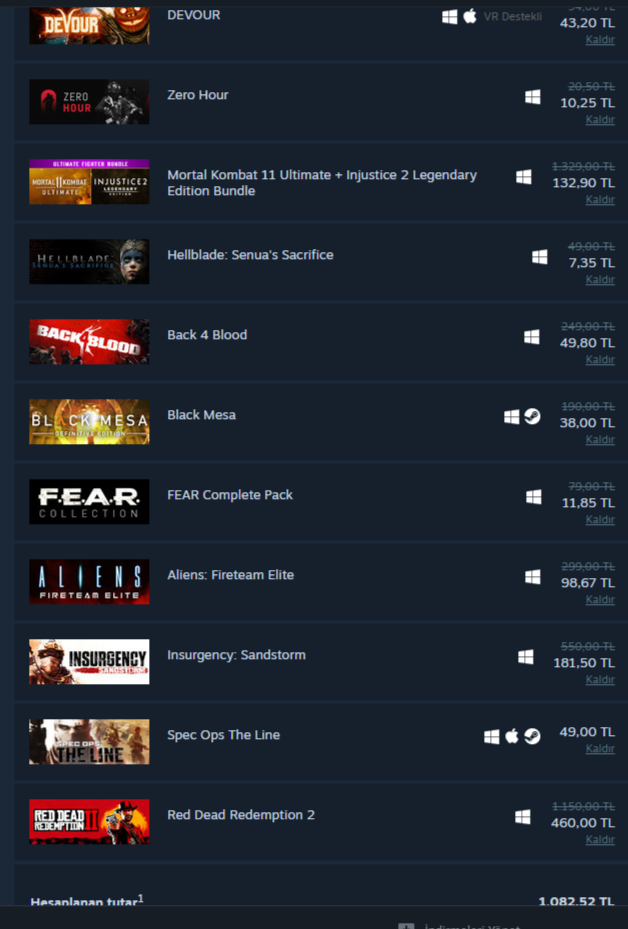Click the Spec Ops The Line thumbnail
The image size is (628, 929).
(89, 742)
